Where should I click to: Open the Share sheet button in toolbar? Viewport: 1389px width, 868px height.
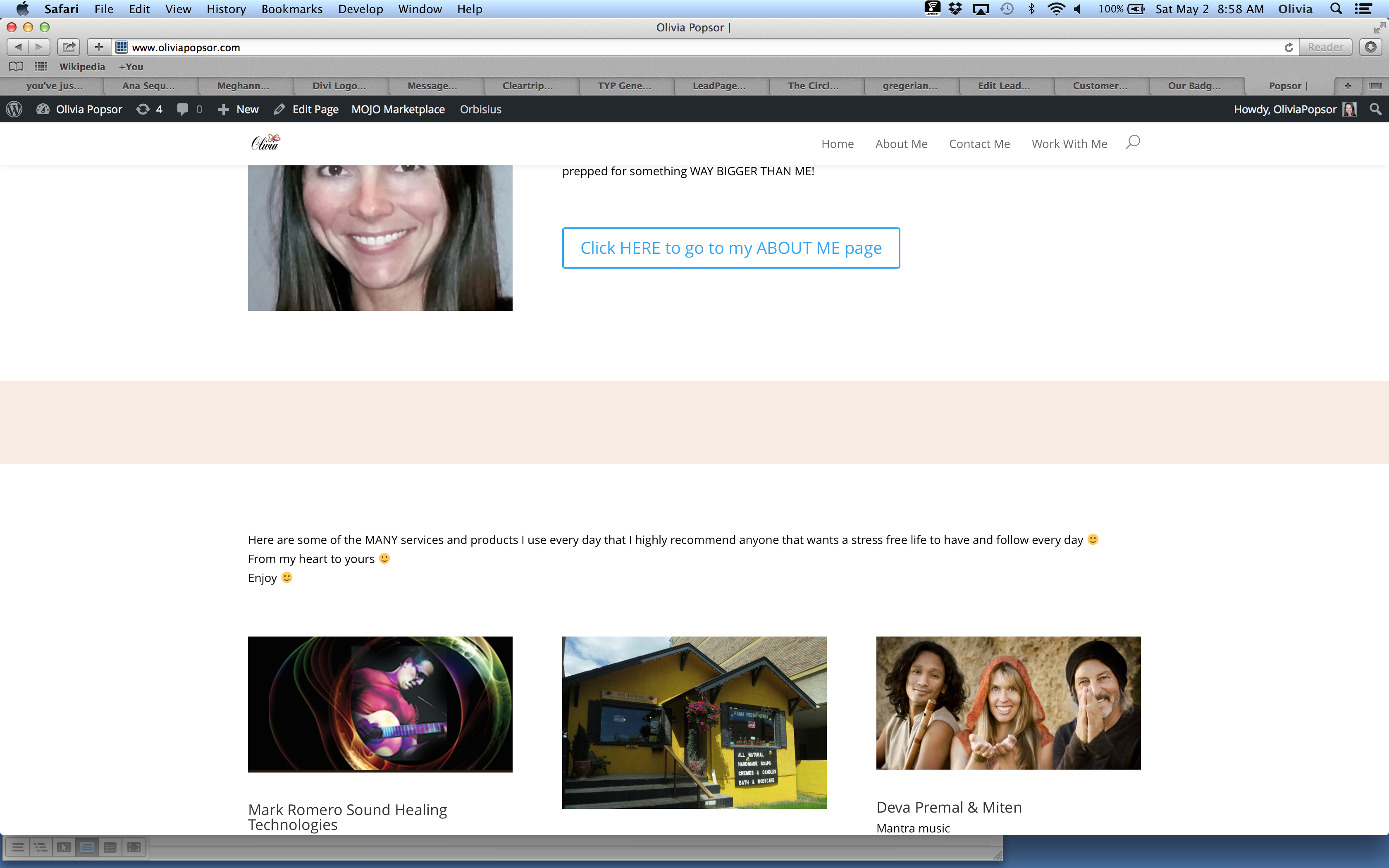tap(69, 47)
